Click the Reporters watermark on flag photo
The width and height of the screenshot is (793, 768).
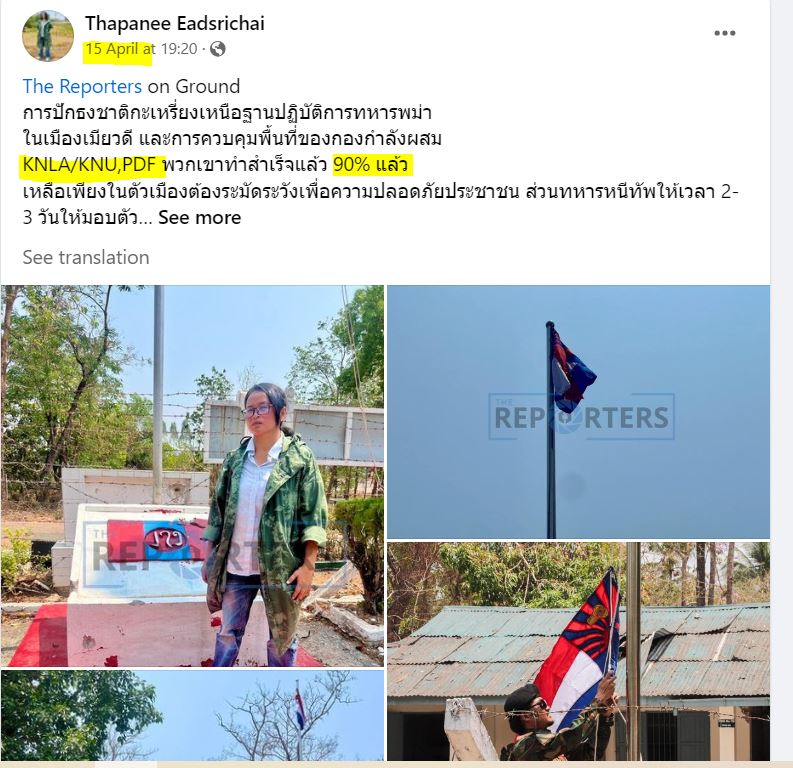click(581, 417)
